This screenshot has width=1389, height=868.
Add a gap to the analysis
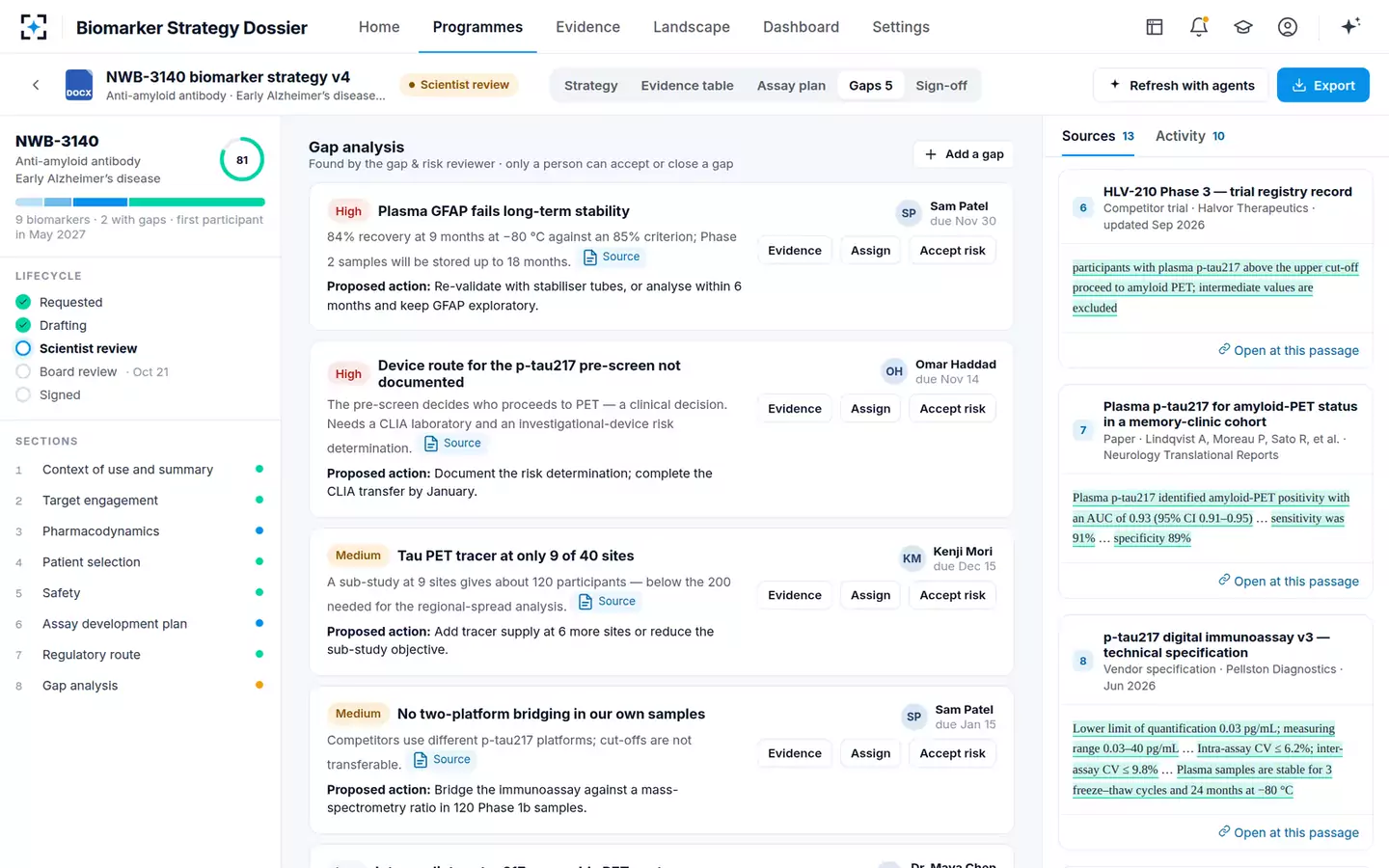click(x=964, y=154)
